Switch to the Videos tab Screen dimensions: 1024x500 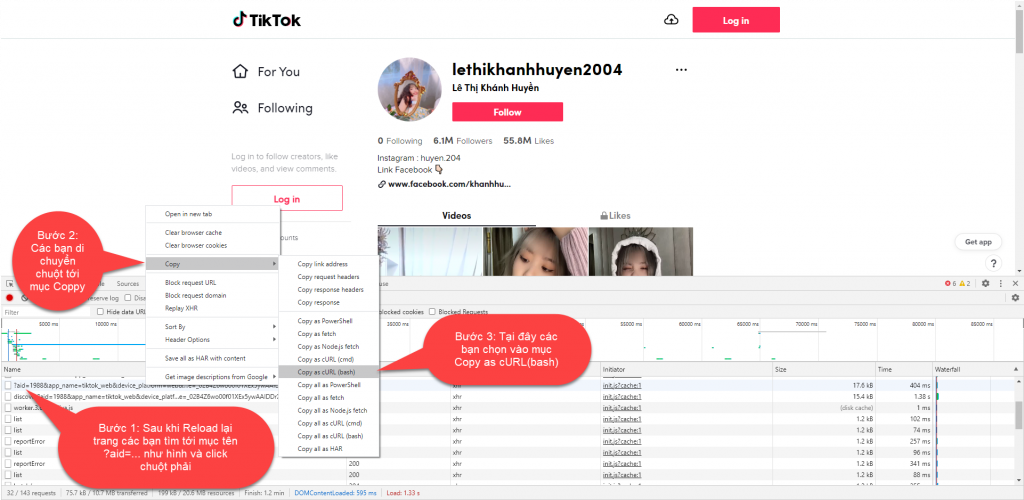456,216
